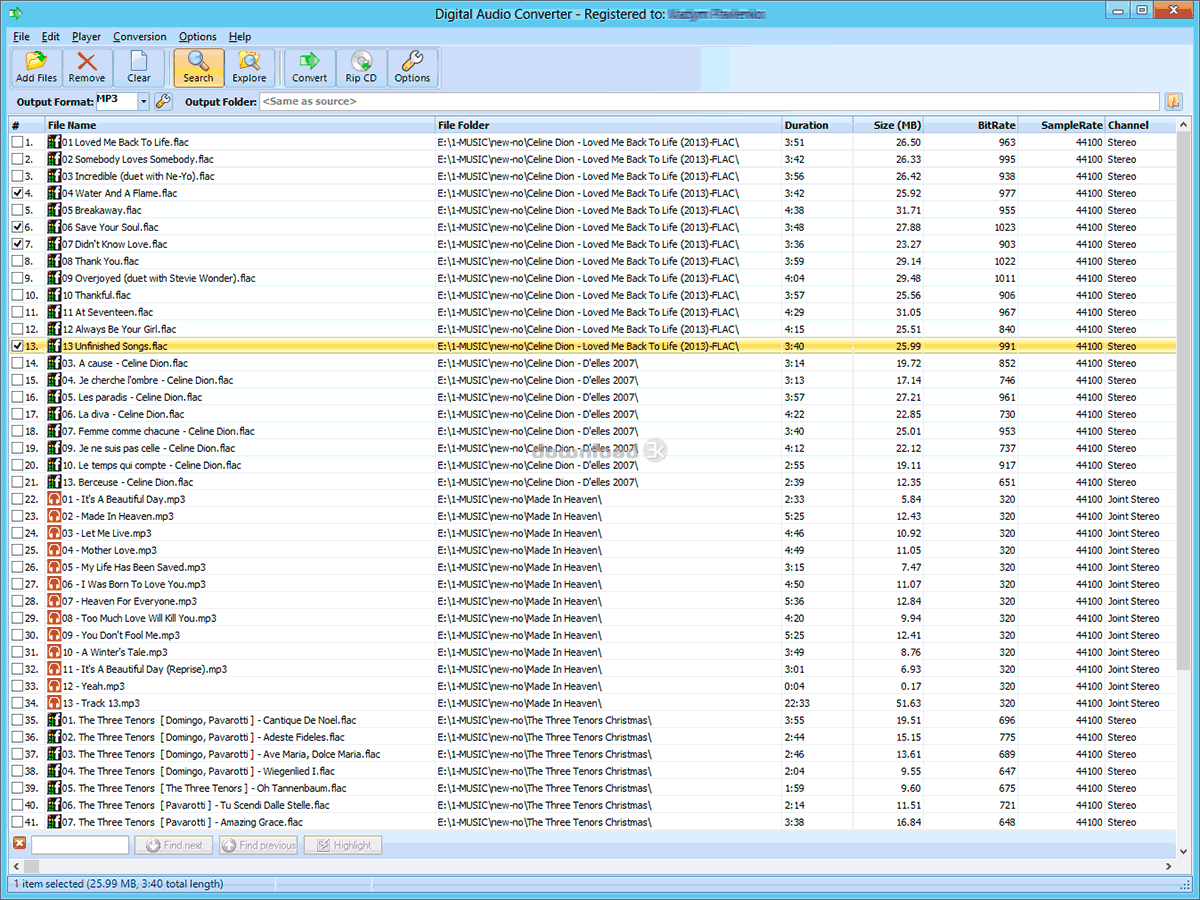Uncheck the box for row 13 Unfinished Songs
1200x900 pixels.
point(17,346)
